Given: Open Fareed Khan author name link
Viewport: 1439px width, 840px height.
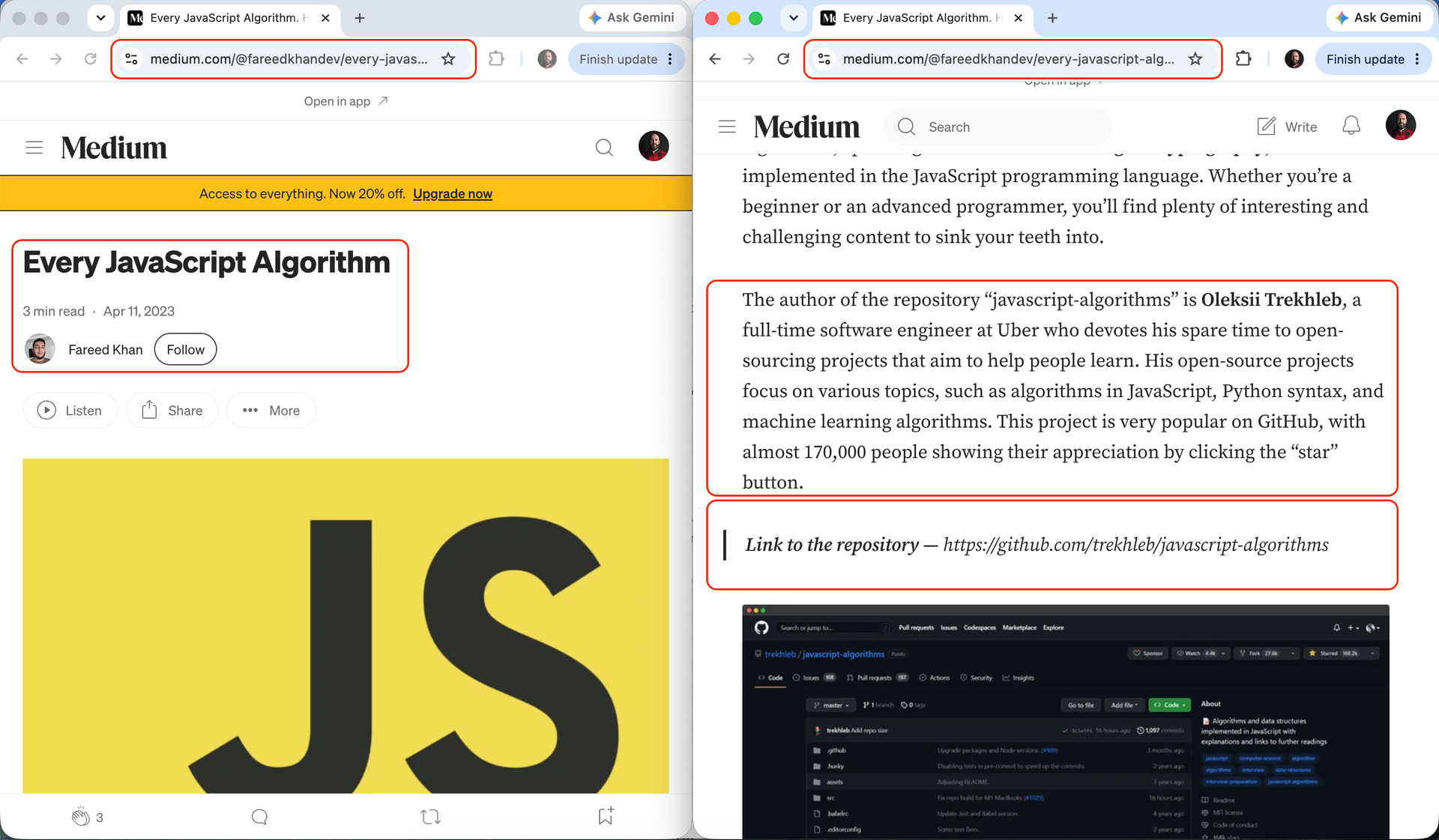Looking at the screenshot, I should [106, 350].
